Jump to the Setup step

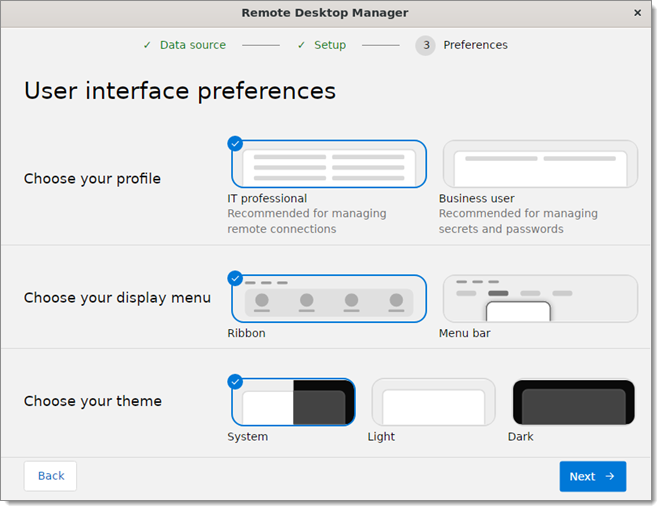click(330, 45)
